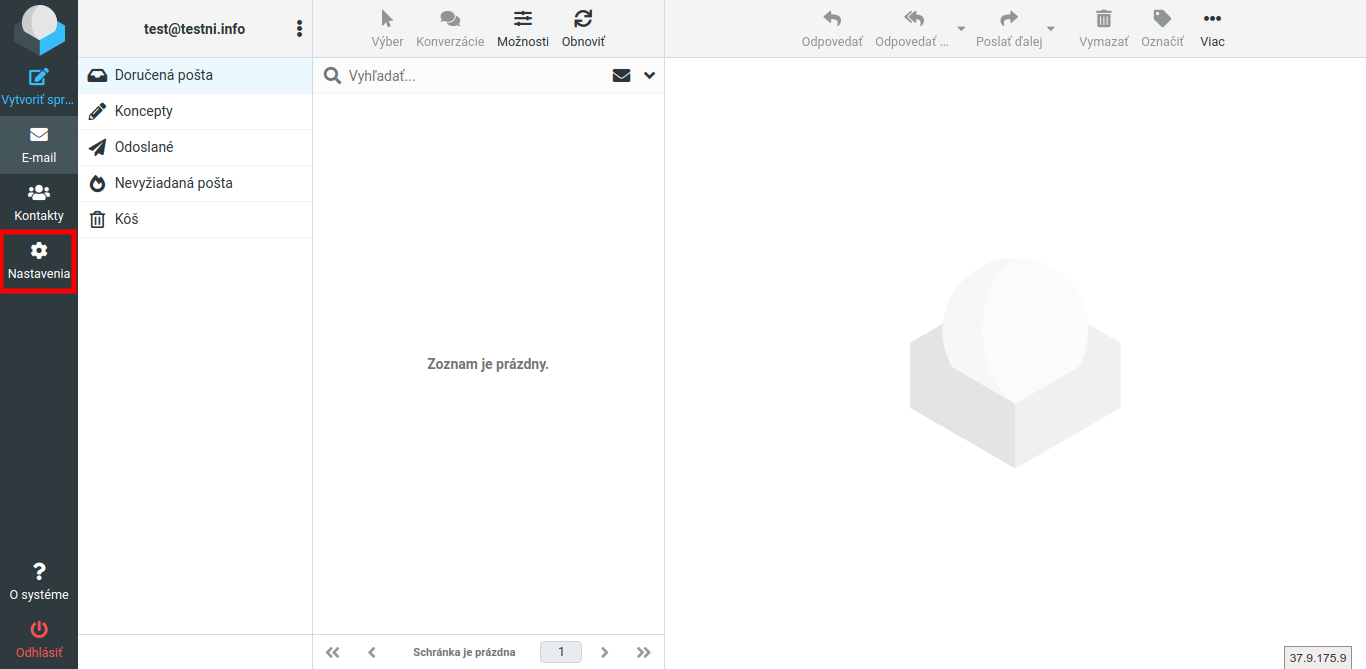The image size is (1366, 669).
Task: Click the Obnoviť refresh icon
Action: click(583, 19)
